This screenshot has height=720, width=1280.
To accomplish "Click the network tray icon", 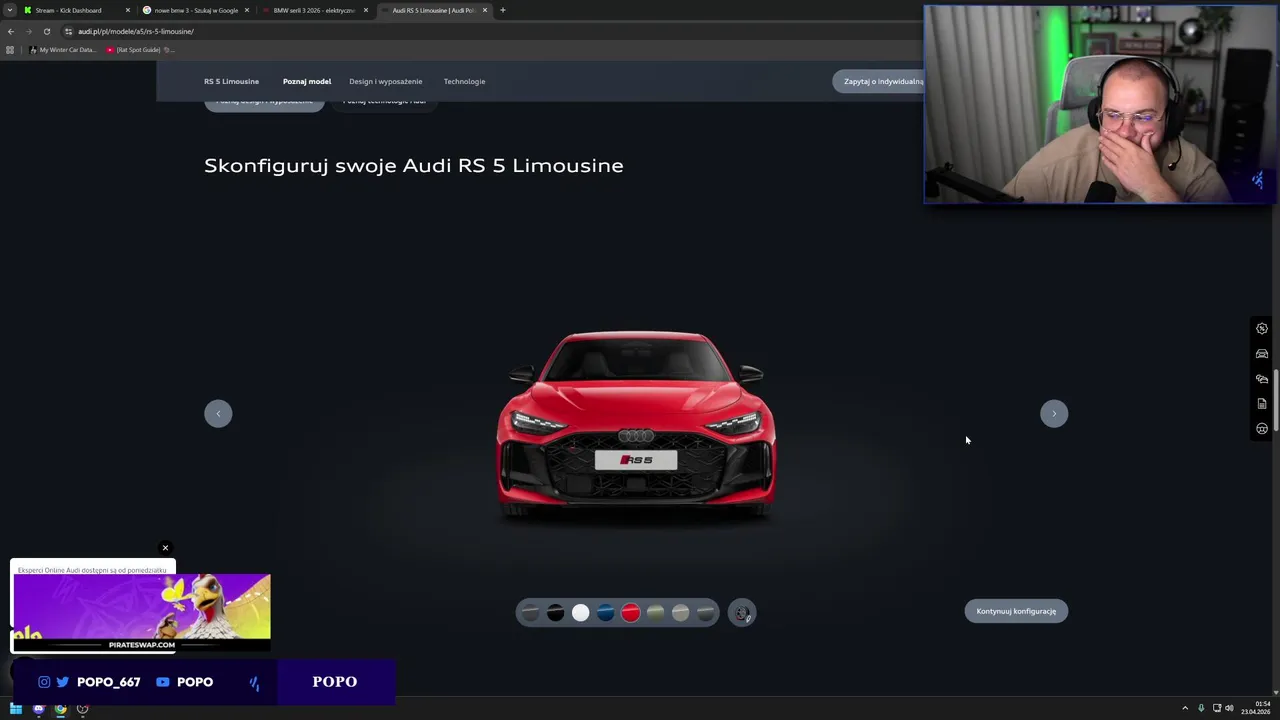I will click(x=1216, y=709).
